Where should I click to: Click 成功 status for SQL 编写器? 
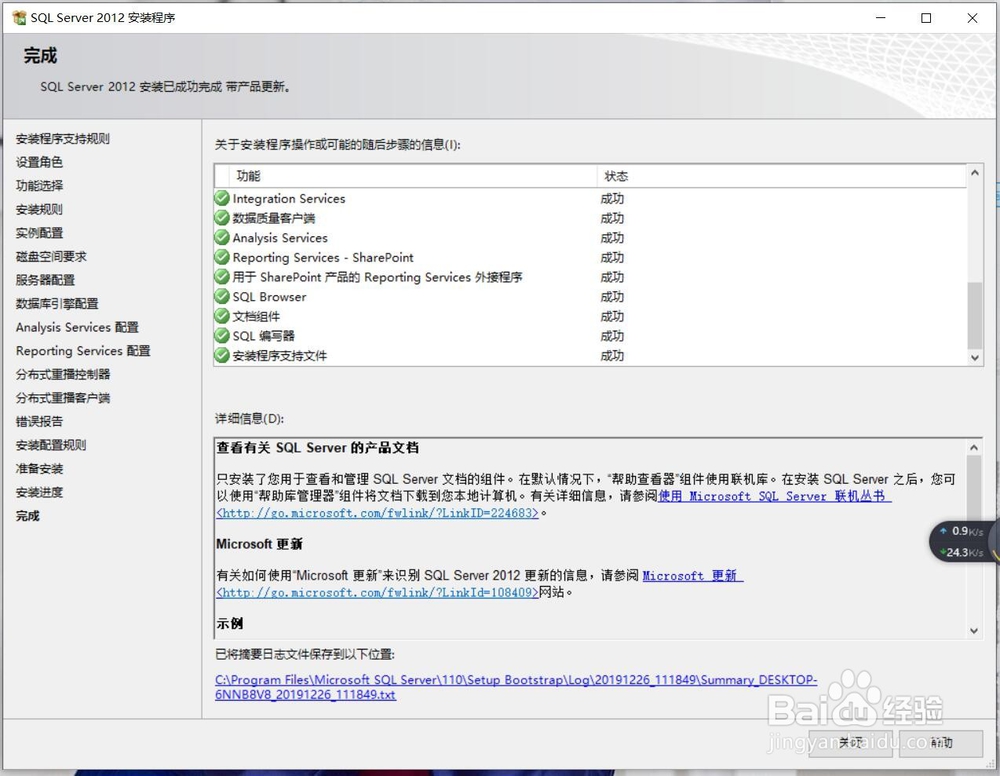(612, 336)
